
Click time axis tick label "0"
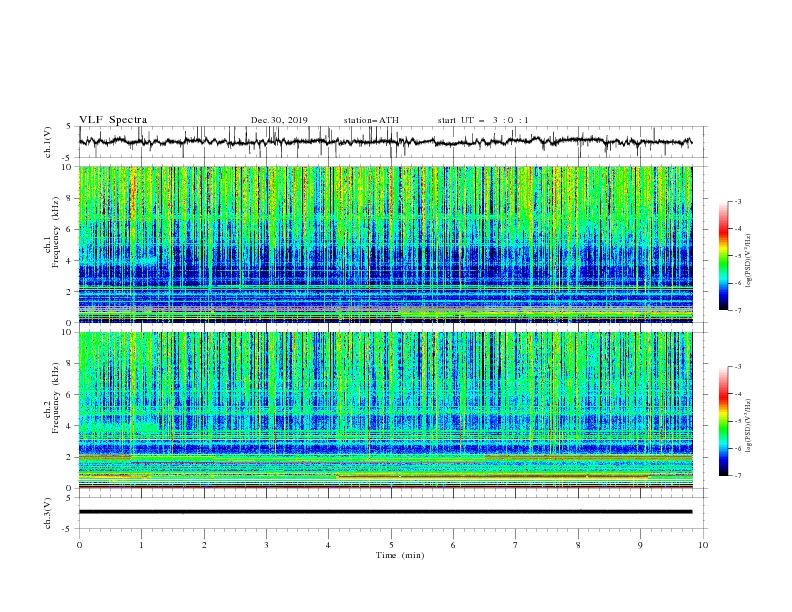click(x=79, y=545)
